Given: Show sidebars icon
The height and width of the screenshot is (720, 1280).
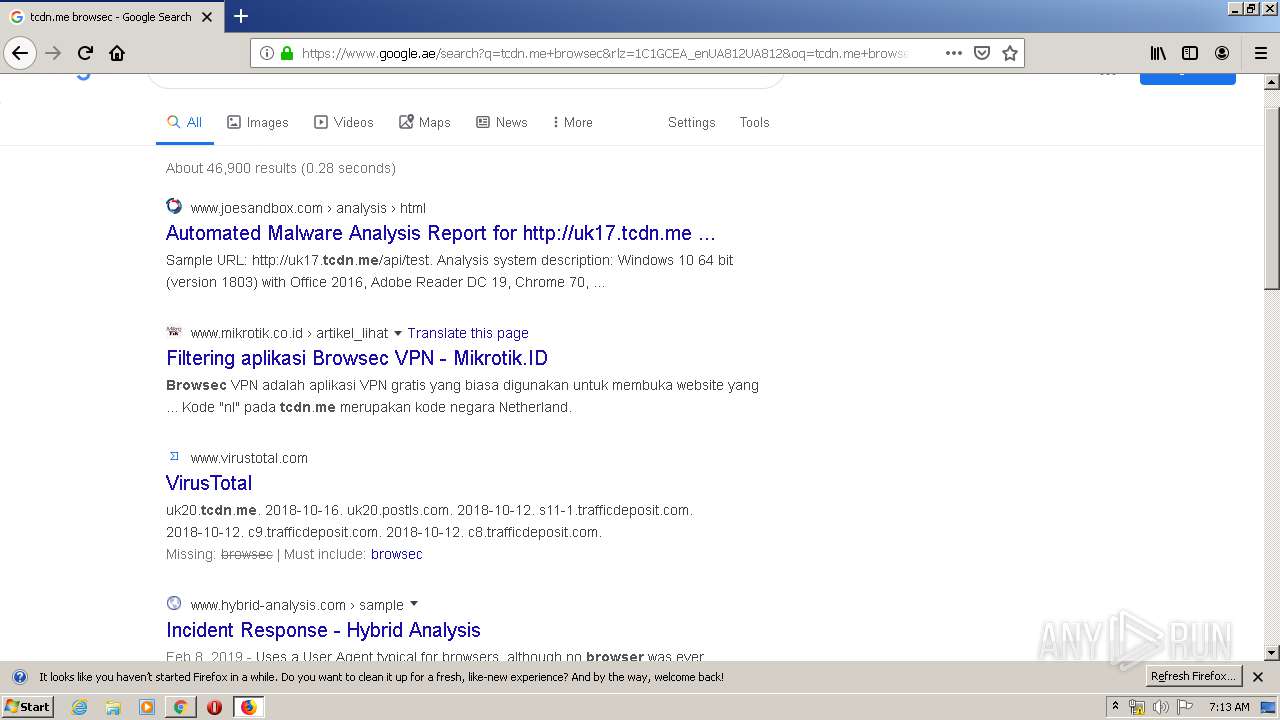Looking at the screenshot, I should [x=1190, y=53].
